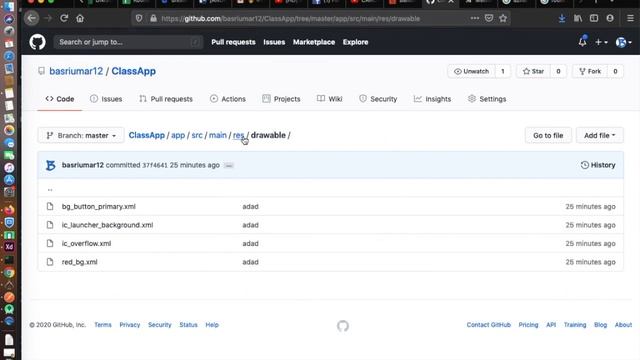Open Marketplace in top navigation

313,42
